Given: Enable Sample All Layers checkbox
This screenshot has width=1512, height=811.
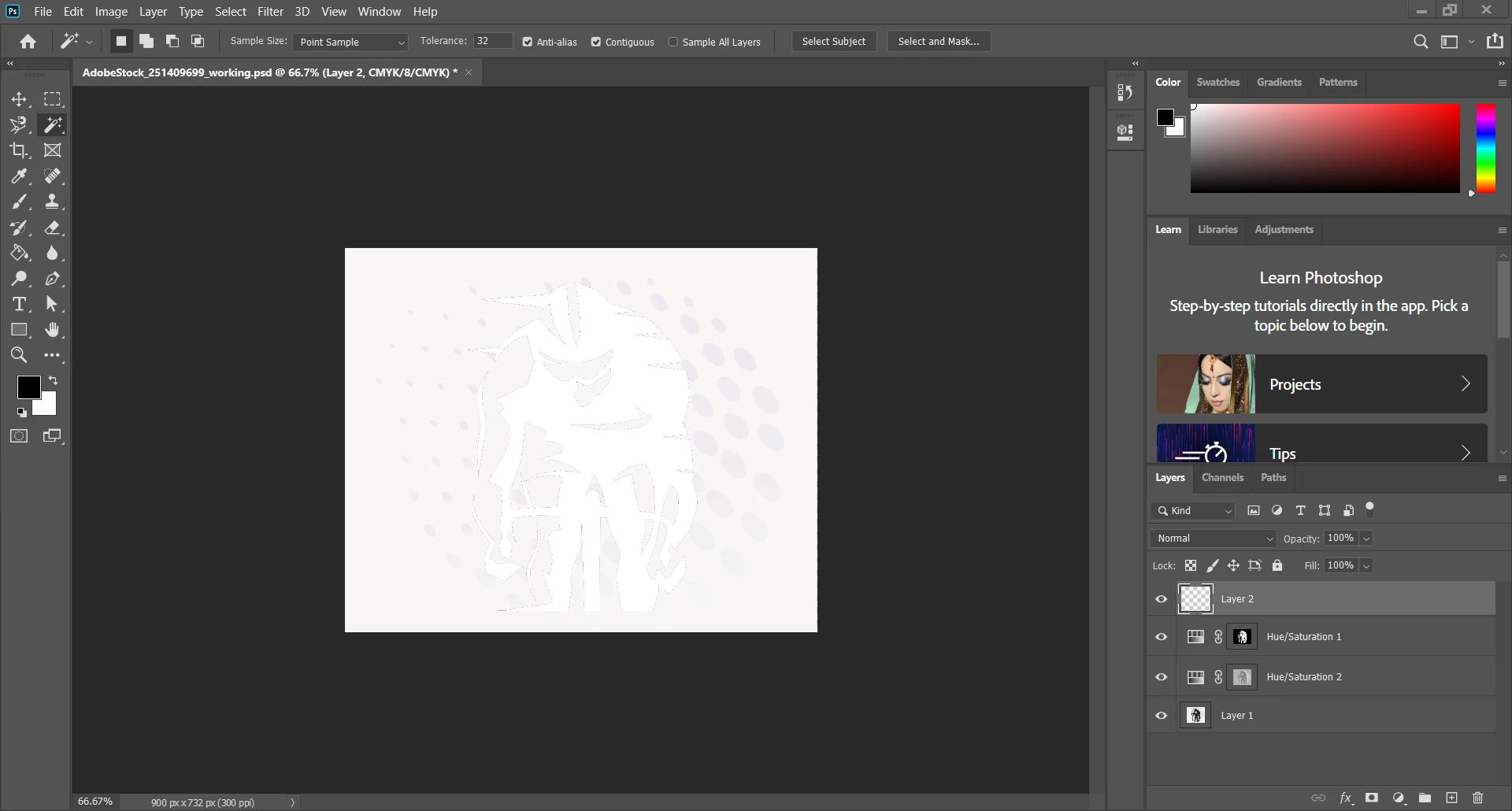Looking at the screenshot, I should tap(673, 42).
